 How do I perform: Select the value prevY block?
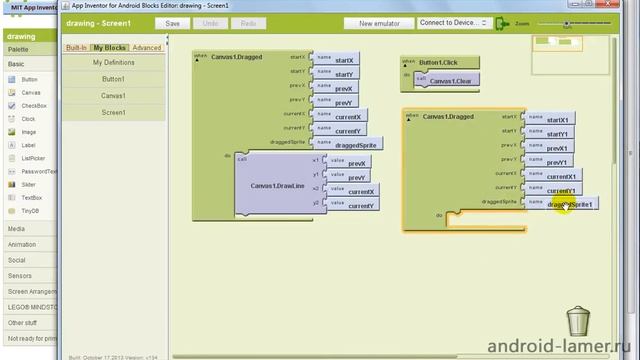(347, 176)
